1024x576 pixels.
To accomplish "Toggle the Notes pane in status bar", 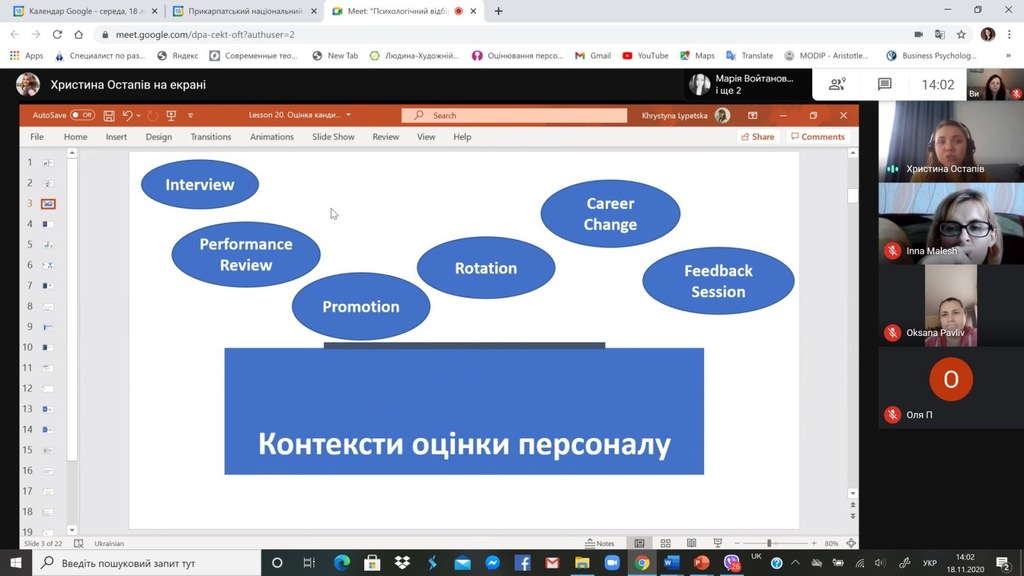I will [600, 543].
